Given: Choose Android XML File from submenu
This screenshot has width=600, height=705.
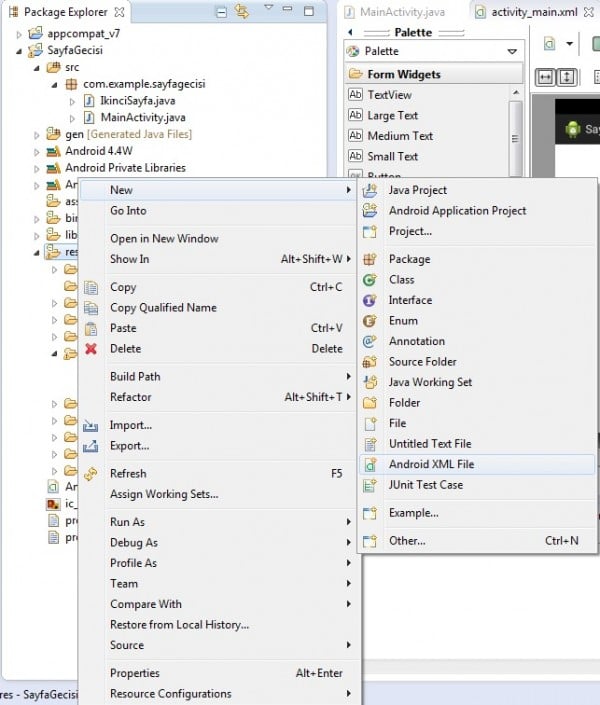Looking at the screenshot, I should coord(477,464).
